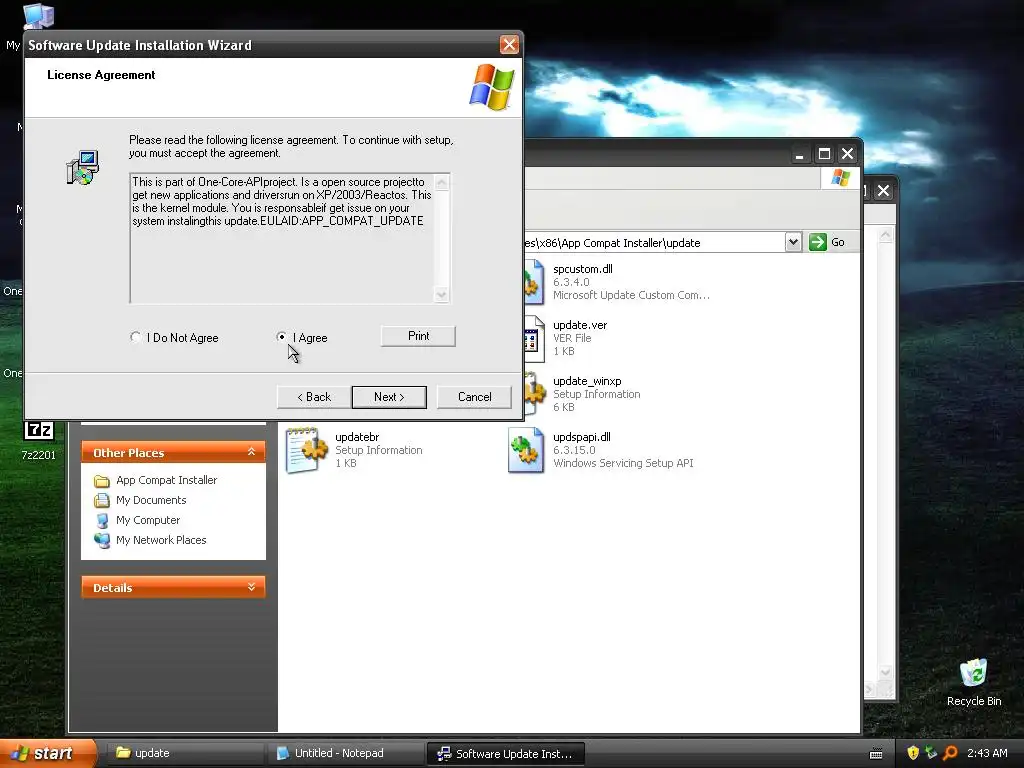Click the Back button in wizard
The width and height of the screenshot is (1024, 768).
(314, 397)
